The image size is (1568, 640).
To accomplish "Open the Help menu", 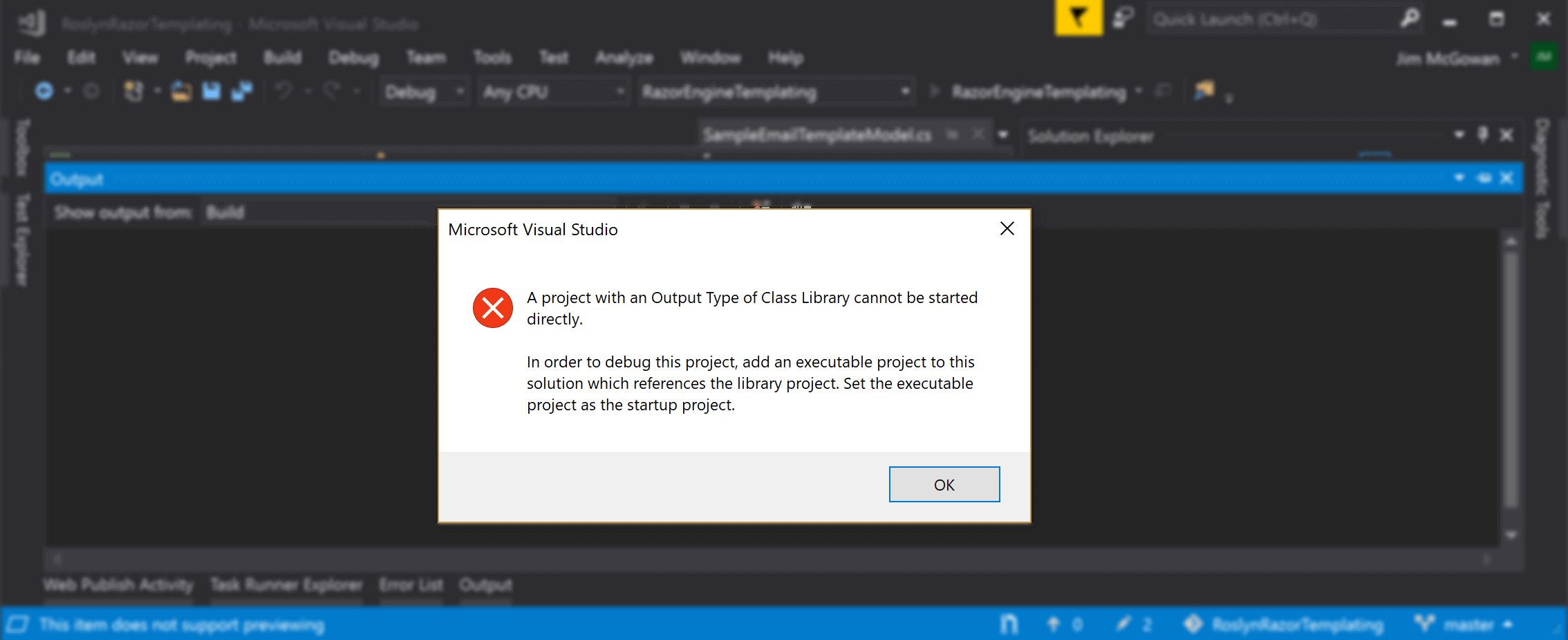I will point(785,57).
